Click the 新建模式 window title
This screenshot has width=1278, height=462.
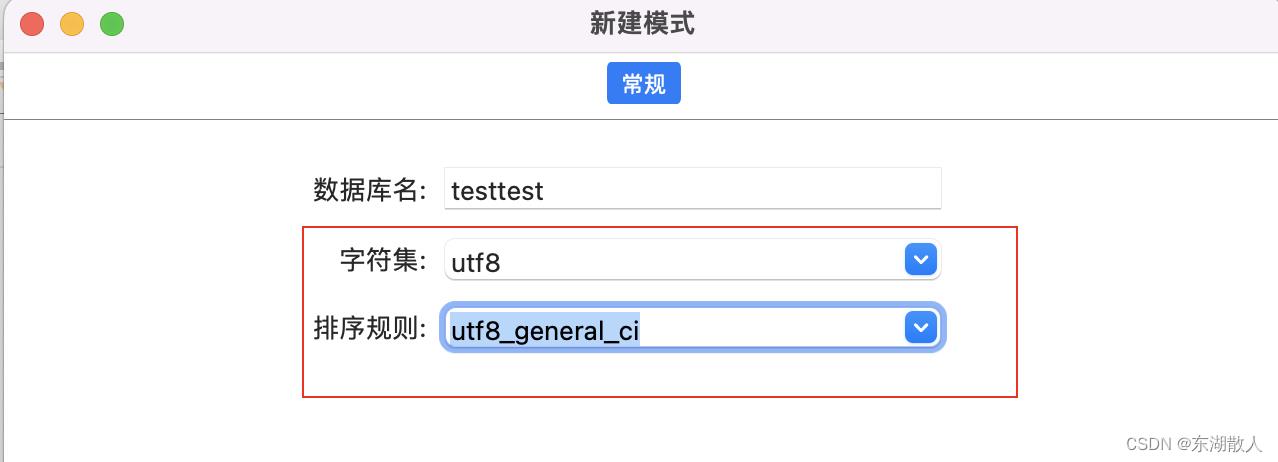(642, 24)
